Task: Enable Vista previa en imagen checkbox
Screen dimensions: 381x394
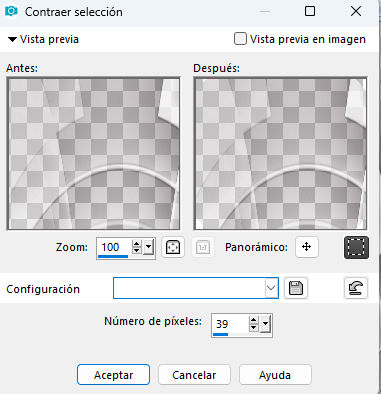Action: pyautogui.click(x=240, y=39)
